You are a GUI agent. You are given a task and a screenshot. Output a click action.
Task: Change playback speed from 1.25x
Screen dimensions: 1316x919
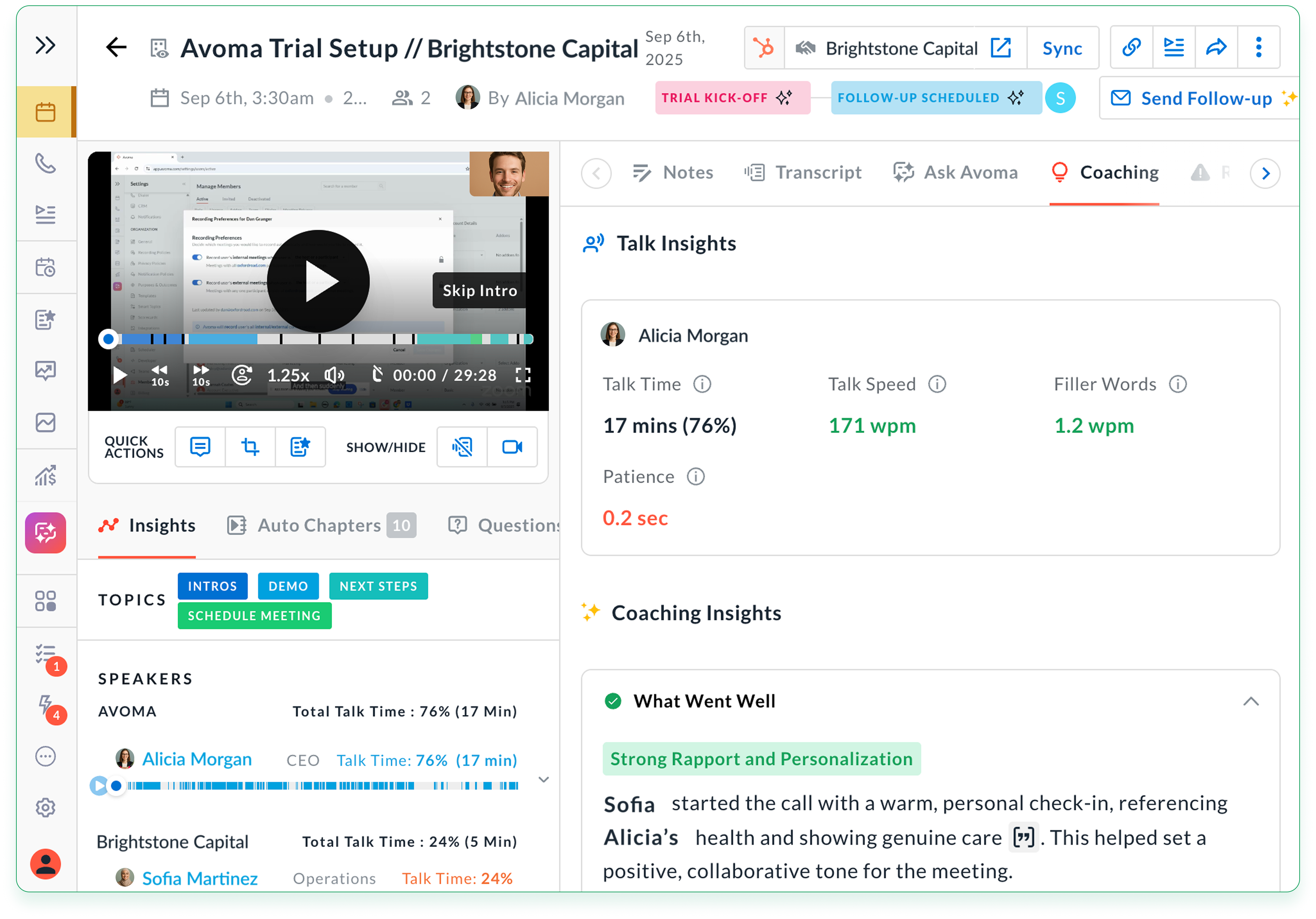coord(288,376)
